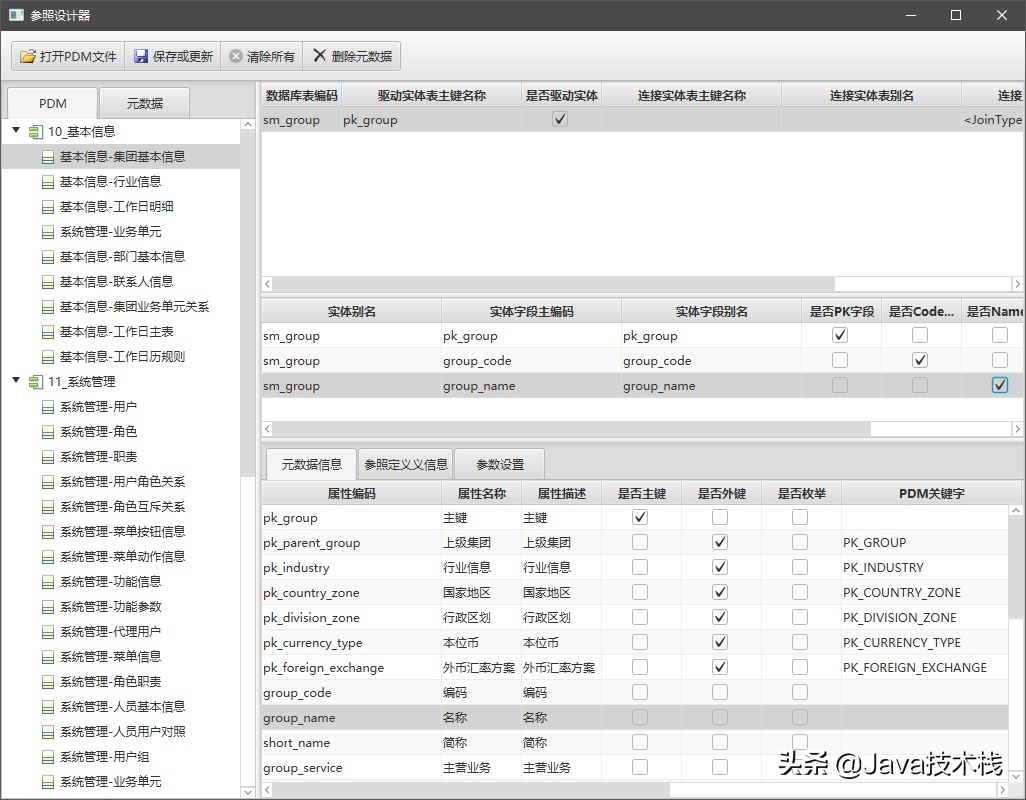Click table icon of 基本信息-工作日主表
Image resolution: width=1026 pixels, height=800 pixels.
[48, 332]
